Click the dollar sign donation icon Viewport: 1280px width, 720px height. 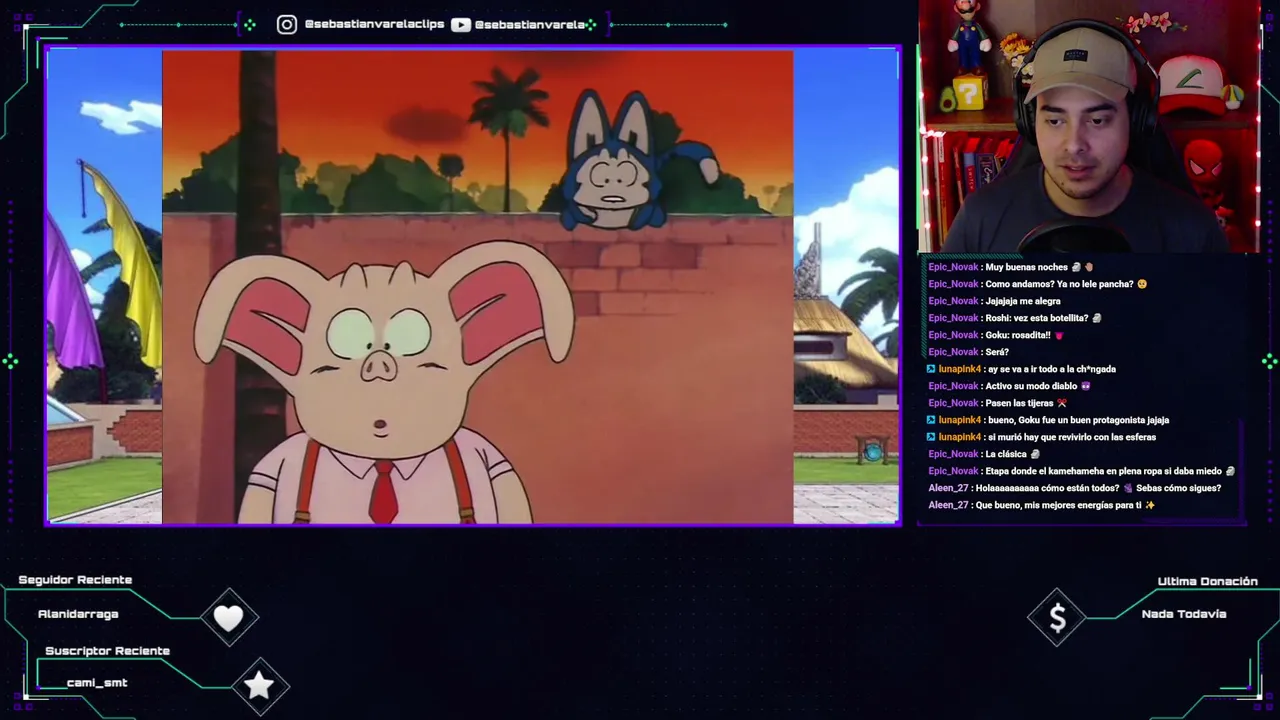pyautogui.click(x=1057, y=619)
